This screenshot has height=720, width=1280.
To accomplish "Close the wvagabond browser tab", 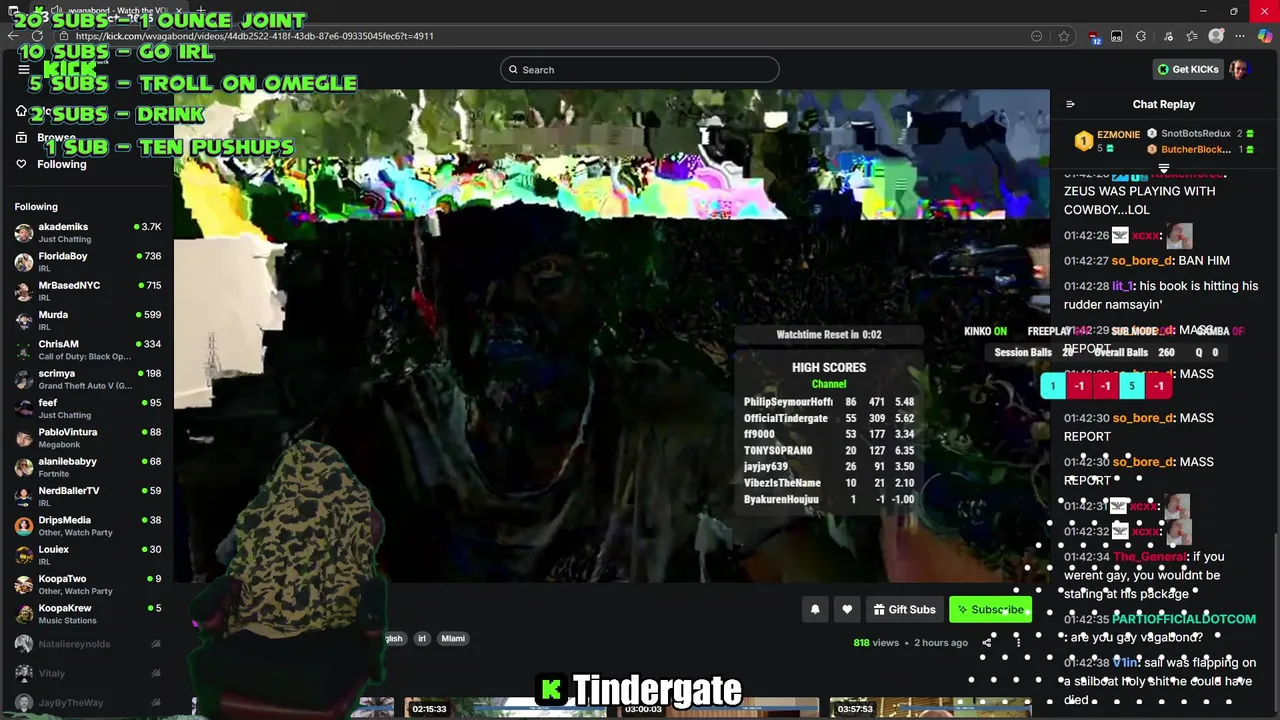I will (x=181, y=11).
